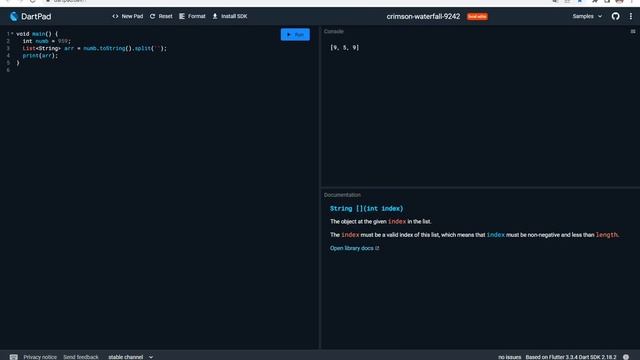Click the 'Based on Flutter 3.3.4' version text
This screenshot has width=640, height=360.
571,357
